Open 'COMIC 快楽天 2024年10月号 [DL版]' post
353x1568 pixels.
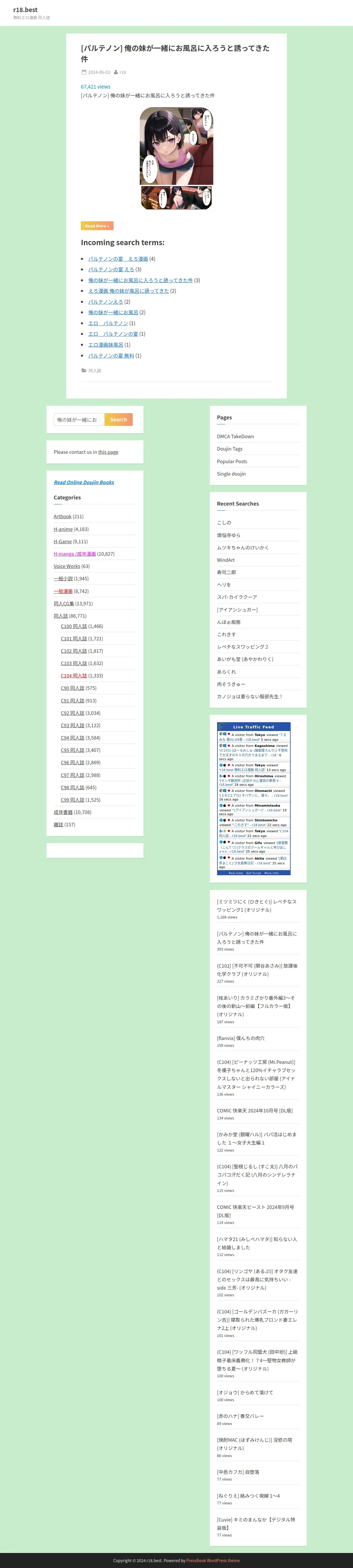coord(255,1111)
